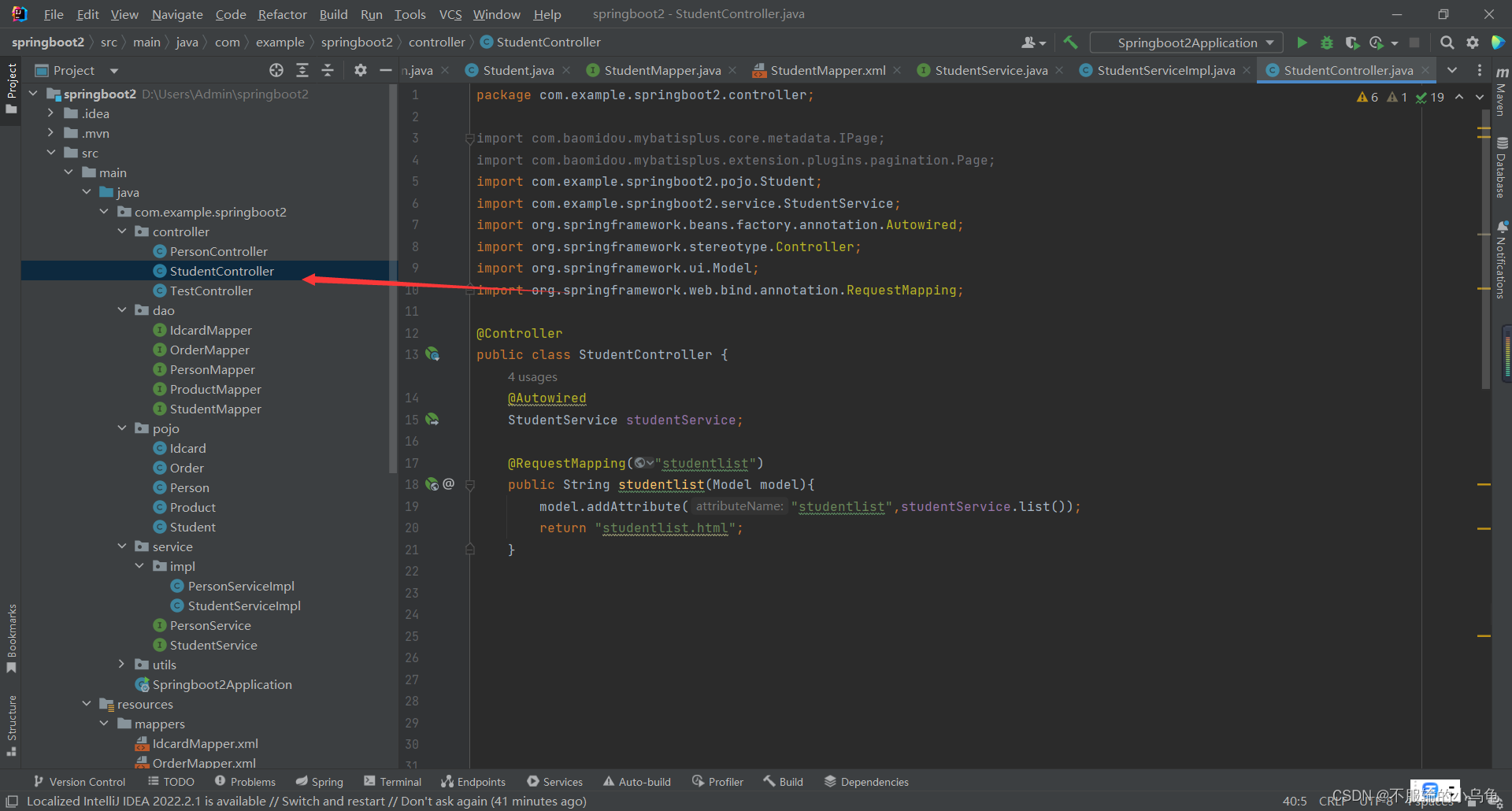
Task: Click the update notification in status bar
Action: pos(306,801)
